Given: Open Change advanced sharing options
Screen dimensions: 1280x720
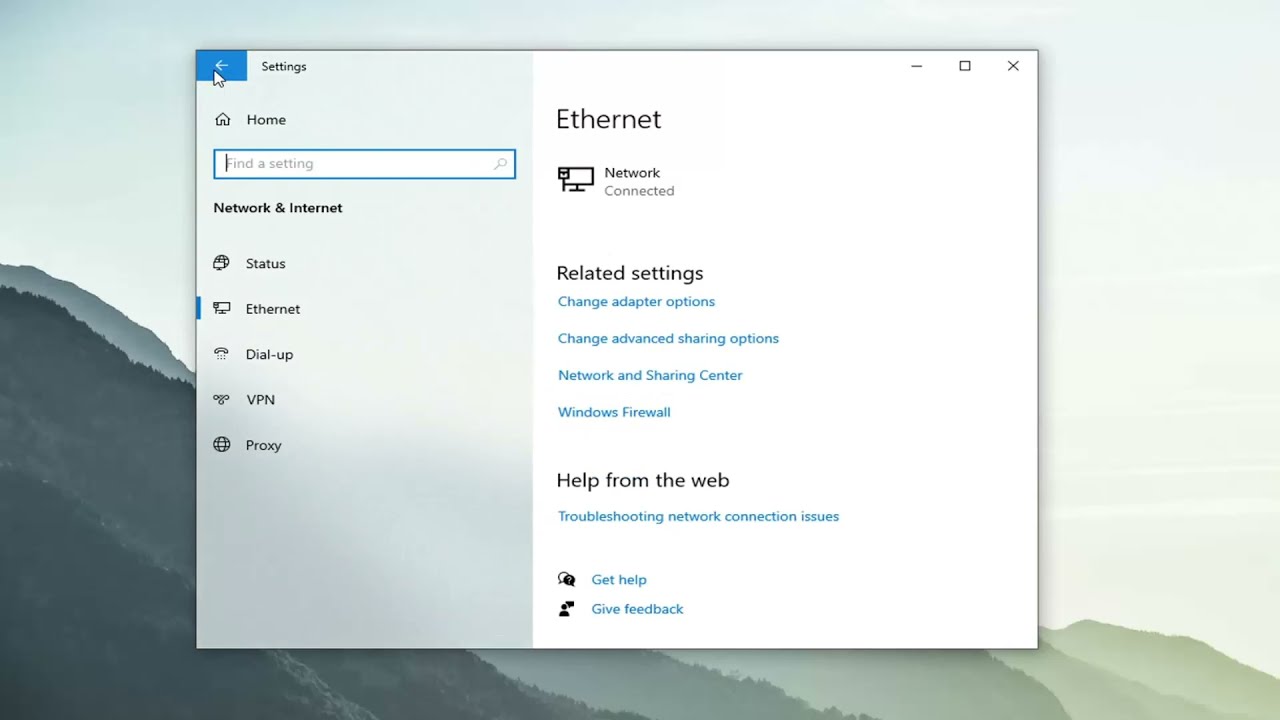Looking at the screenshot, I should point(668,338).
